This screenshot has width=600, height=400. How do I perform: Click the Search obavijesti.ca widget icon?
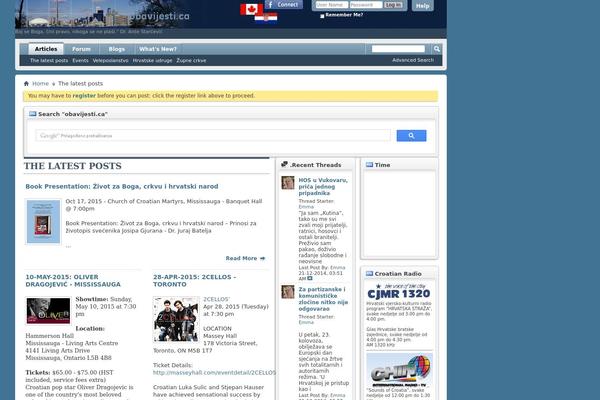pyautogui.click(x=33, y=114)
